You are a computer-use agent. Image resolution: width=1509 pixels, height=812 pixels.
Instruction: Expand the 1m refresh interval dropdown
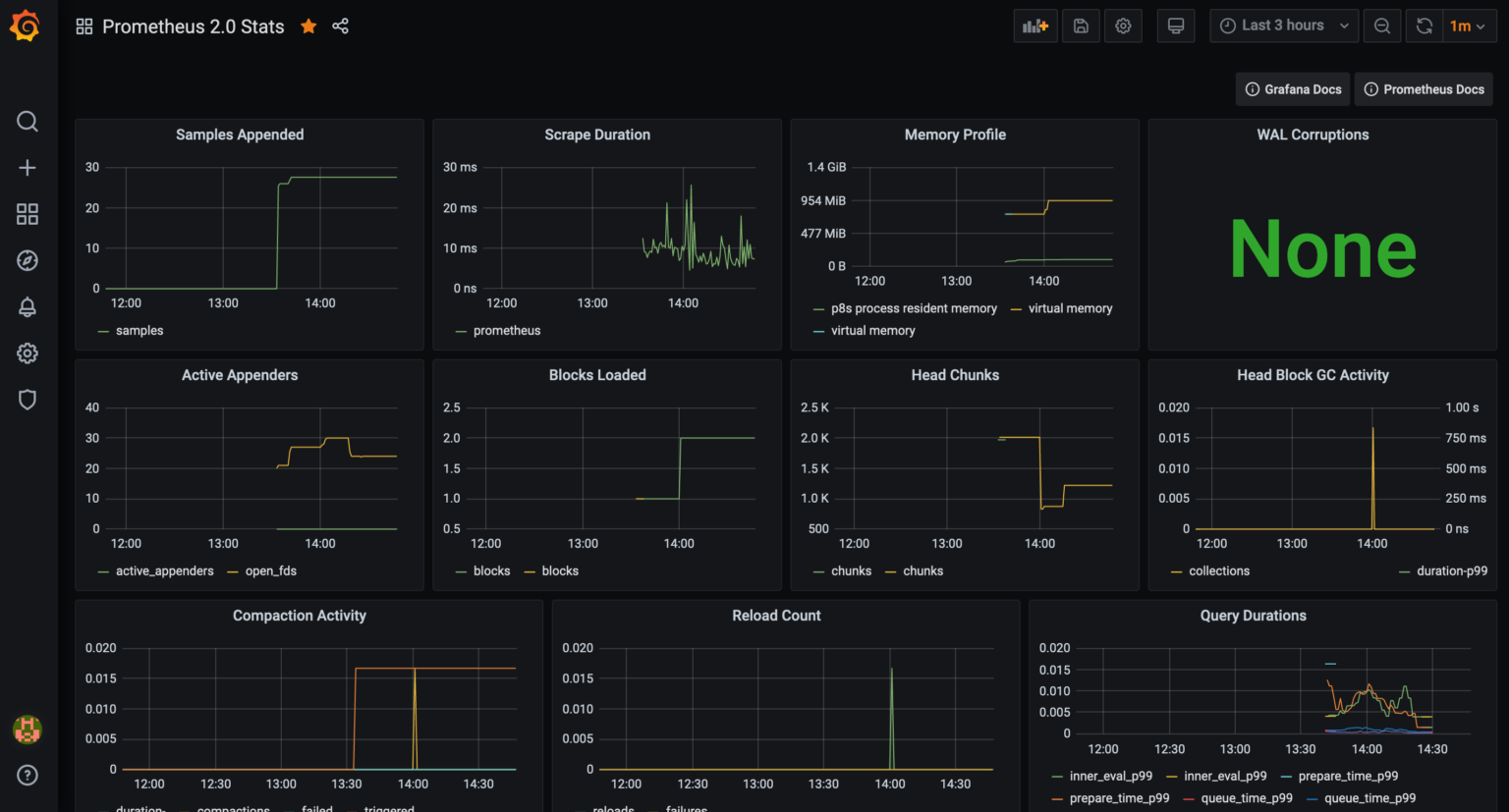pyautogui.click(x=1467, y=27)
